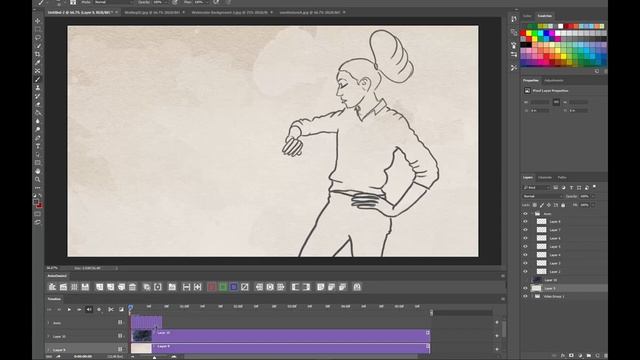
Task: Go to the first frame of timeline
Action: tap(49, 309)
